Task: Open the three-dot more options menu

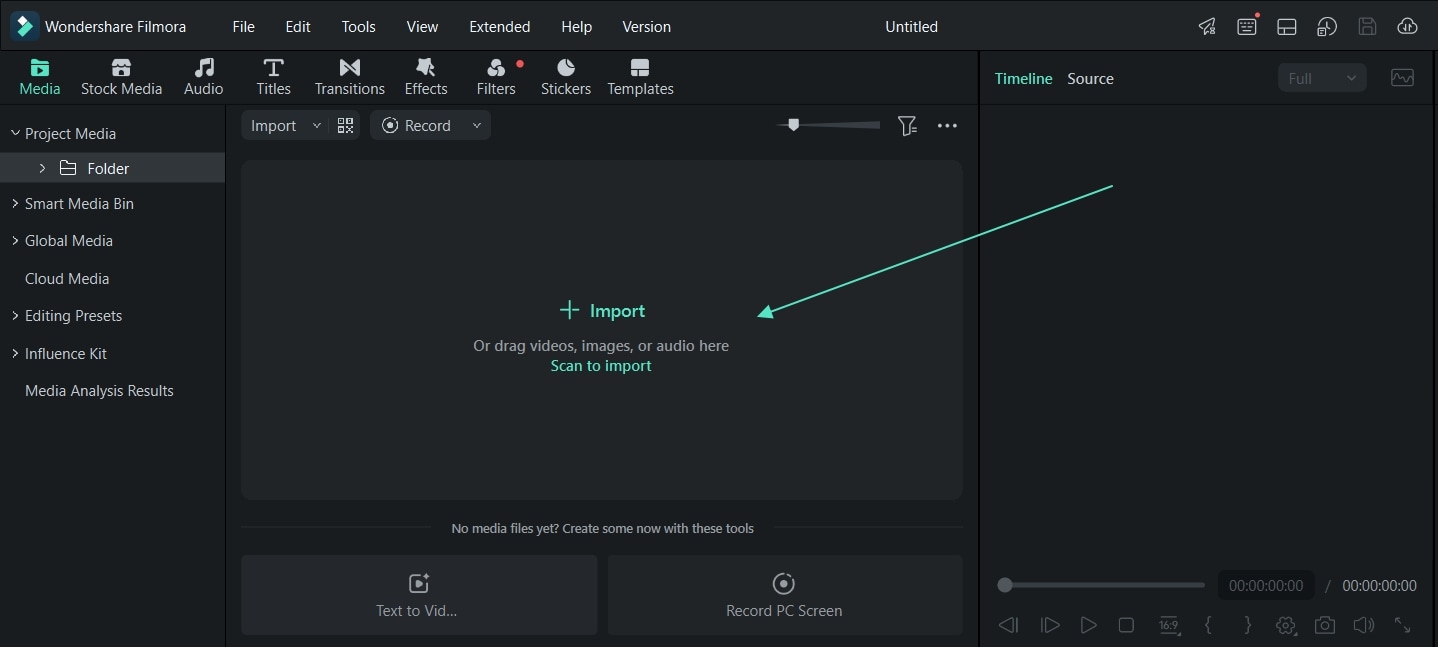Action: pos(947,125)
